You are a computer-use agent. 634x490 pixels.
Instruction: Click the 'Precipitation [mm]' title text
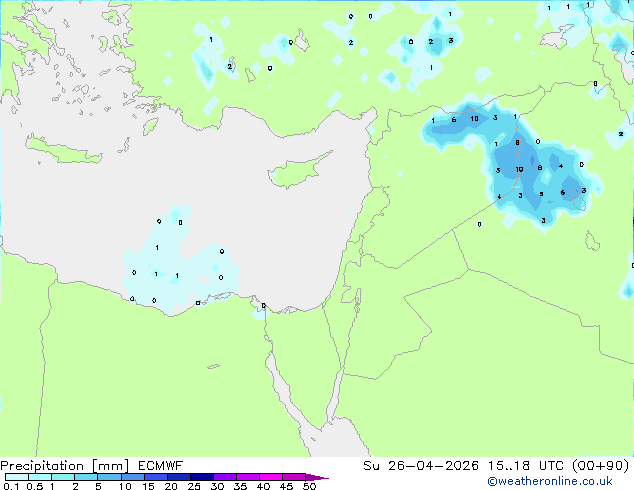[x=65, y=466]
